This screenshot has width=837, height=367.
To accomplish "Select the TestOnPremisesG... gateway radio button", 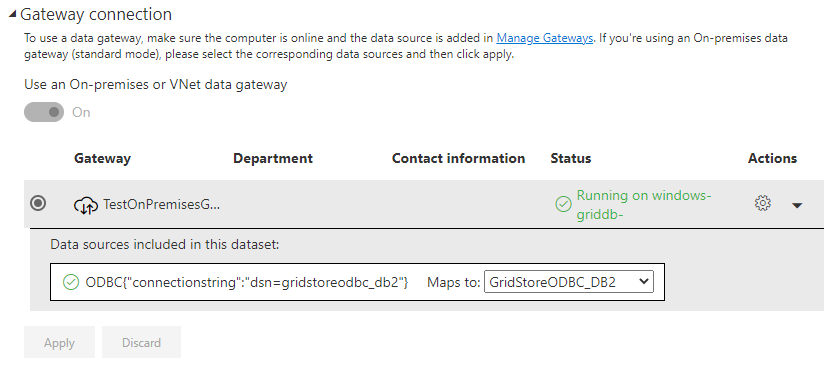I will 38,203.
